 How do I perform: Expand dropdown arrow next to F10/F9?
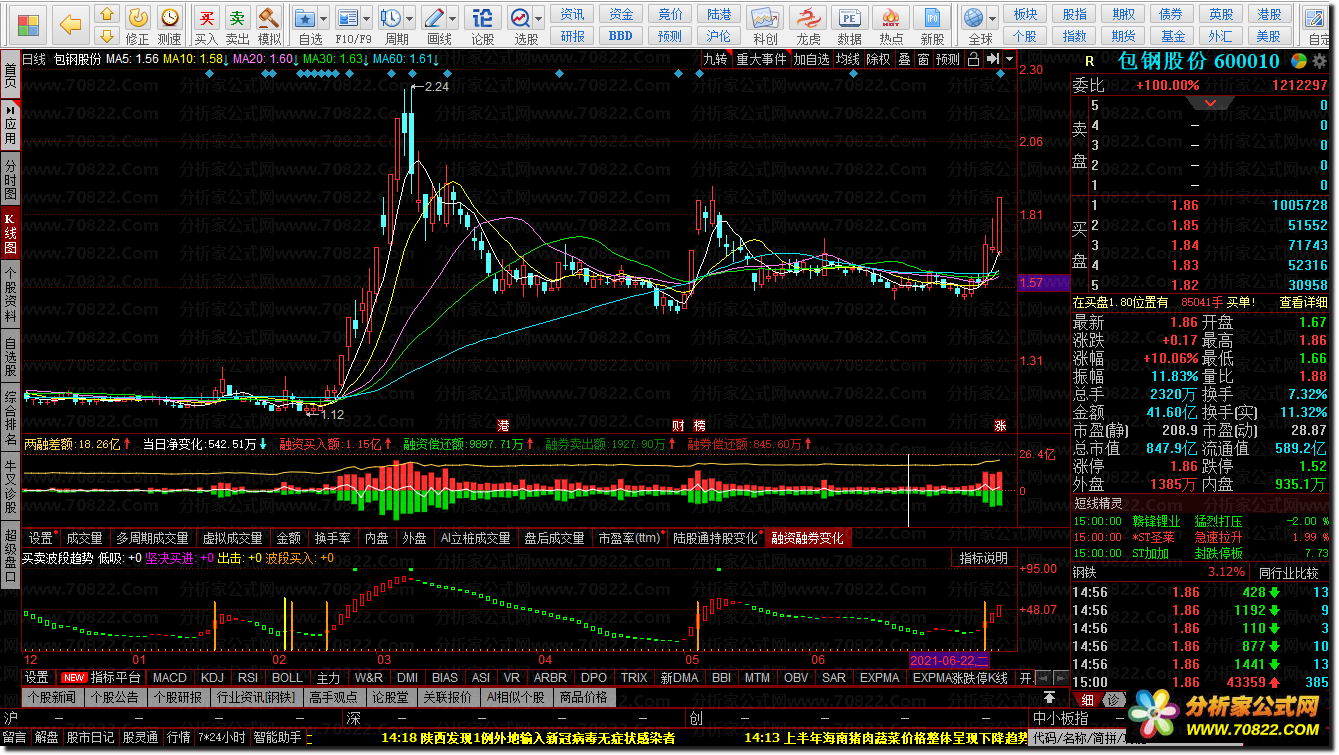(x=366, y=18)
